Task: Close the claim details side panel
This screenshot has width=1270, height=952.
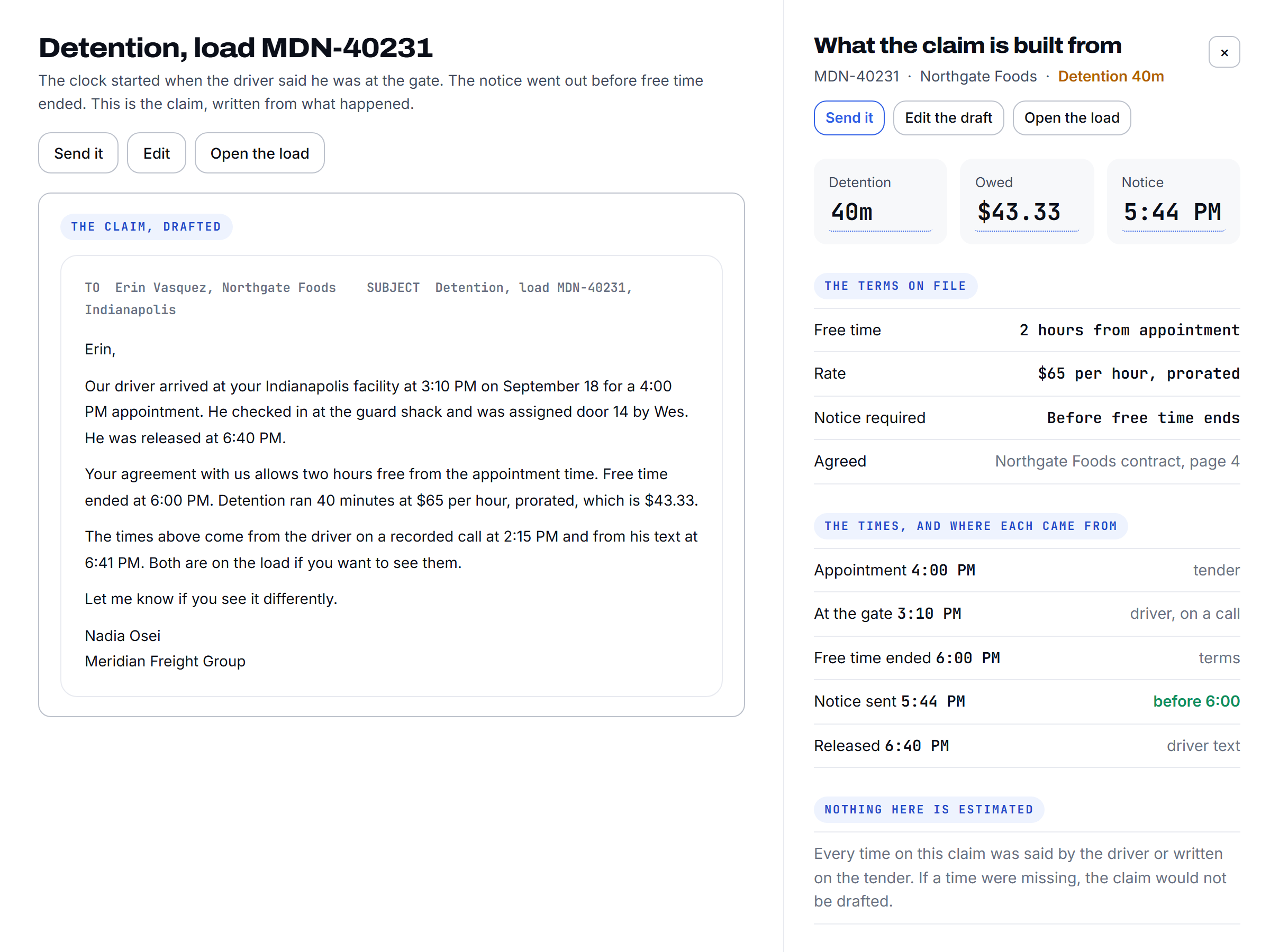Action: 1224,52
